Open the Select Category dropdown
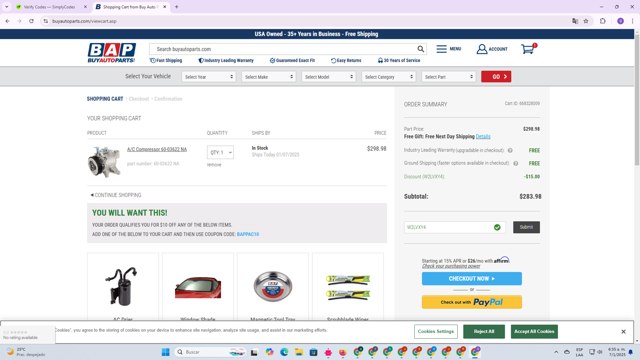Image resolution: width=640 pixels, height=360 pixels. (x=389, y=77)
